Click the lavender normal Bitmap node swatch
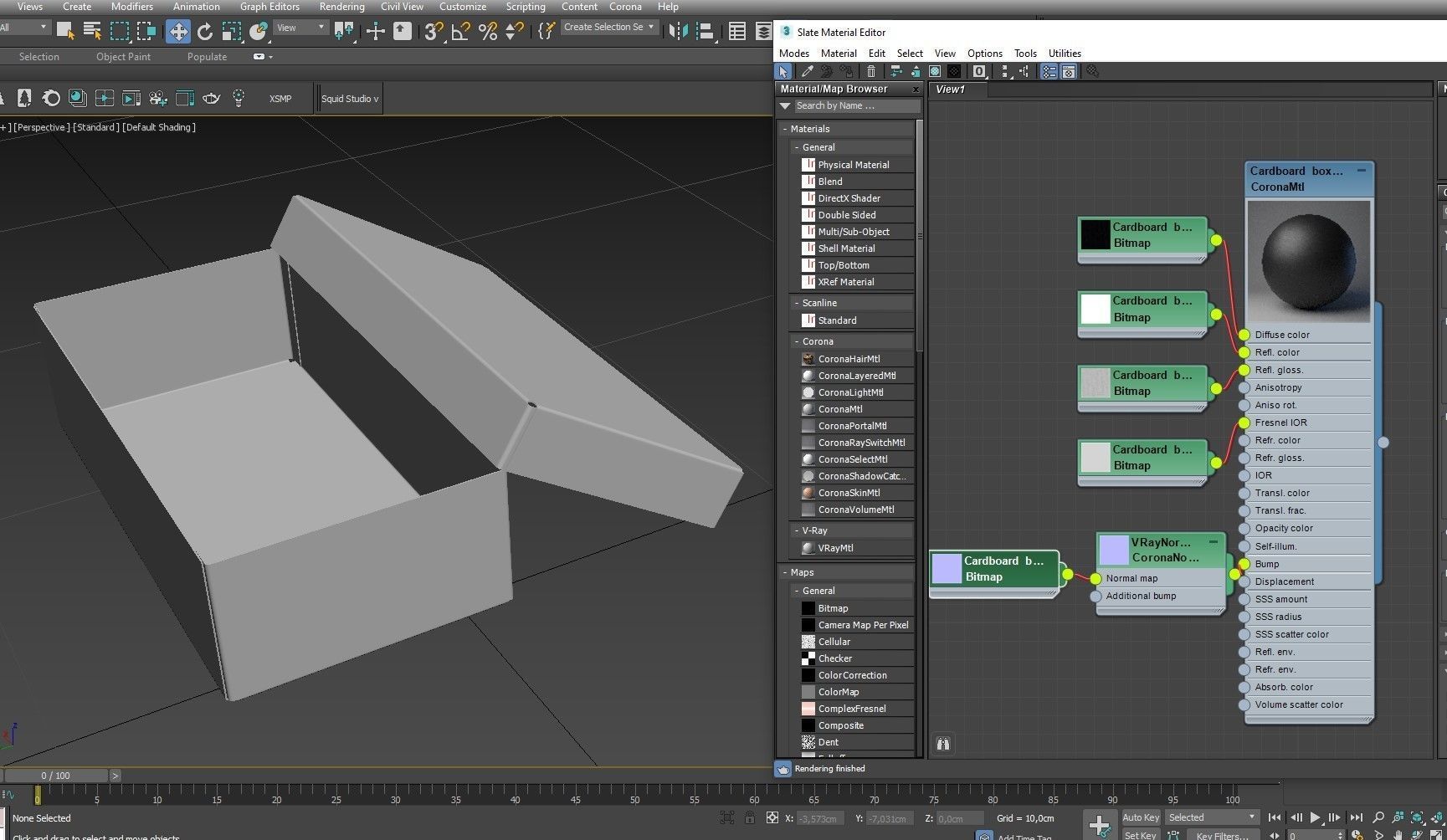1447x840 pixels. point(947,569)
